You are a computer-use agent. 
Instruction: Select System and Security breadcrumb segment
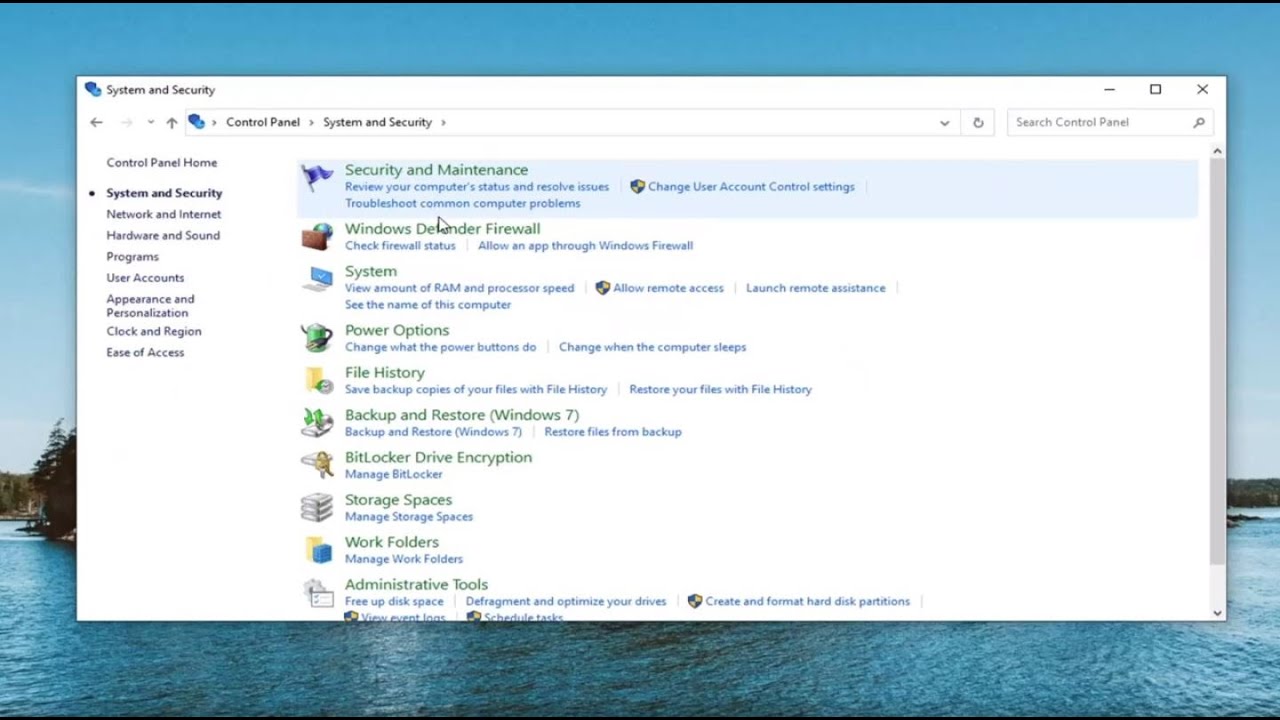[x=377, y=122]
